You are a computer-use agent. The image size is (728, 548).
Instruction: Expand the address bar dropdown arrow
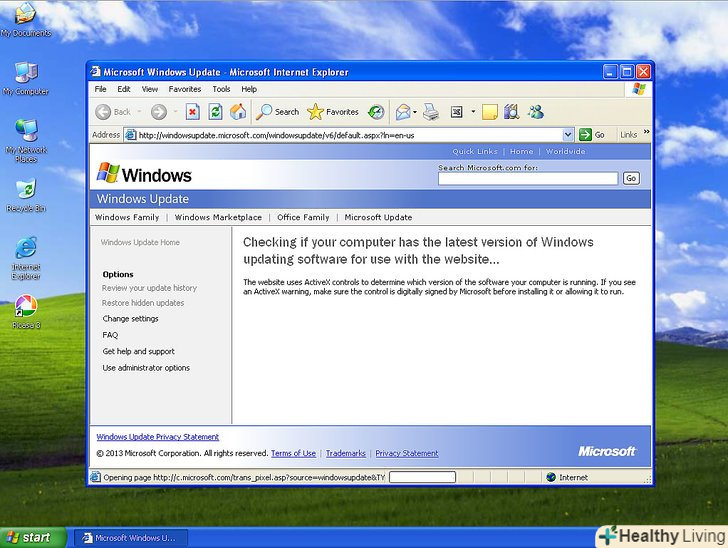[x=568, y=135]
